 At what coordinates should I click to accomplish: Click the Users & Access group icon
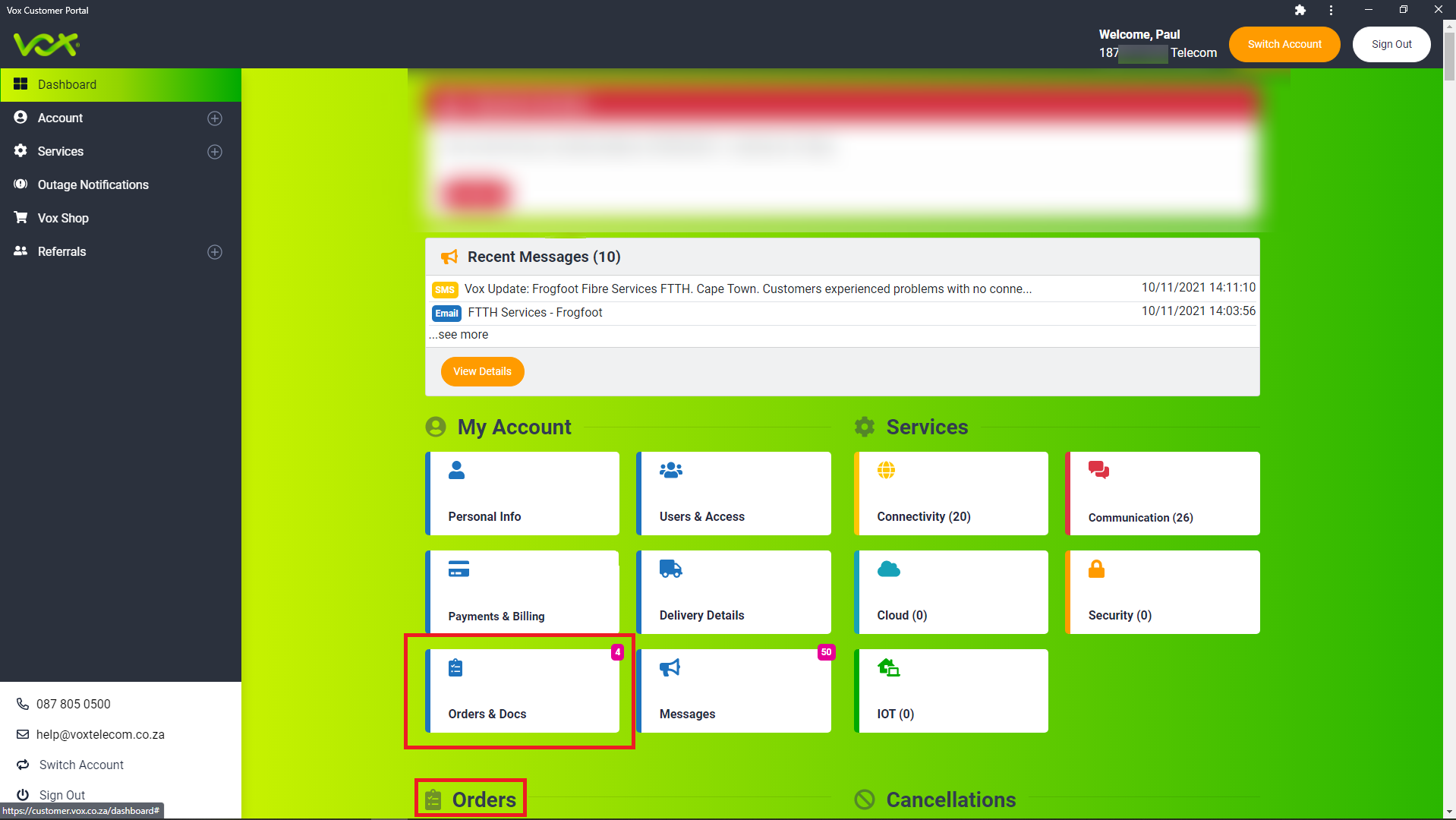coord(671,470)
